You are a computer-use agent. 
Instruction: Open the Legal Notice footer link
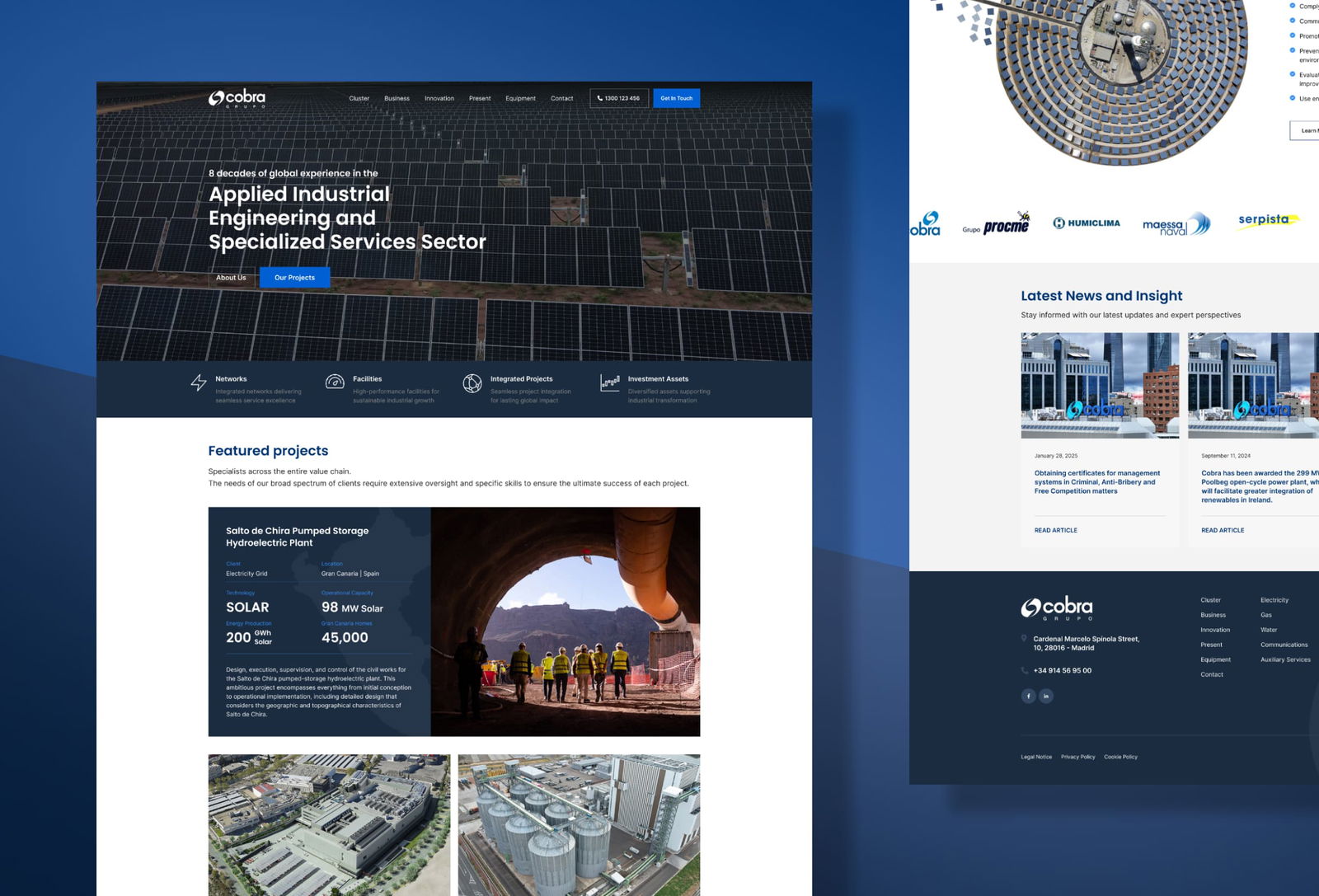coord(1036,757)
